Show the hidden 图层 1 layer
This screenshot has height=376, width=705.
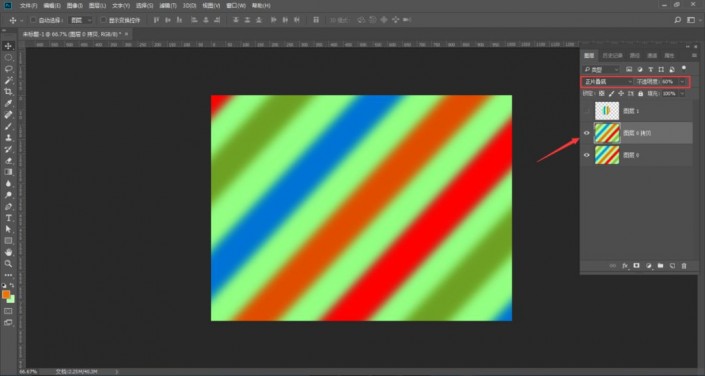pyautogui.click(x=586, y=111)
